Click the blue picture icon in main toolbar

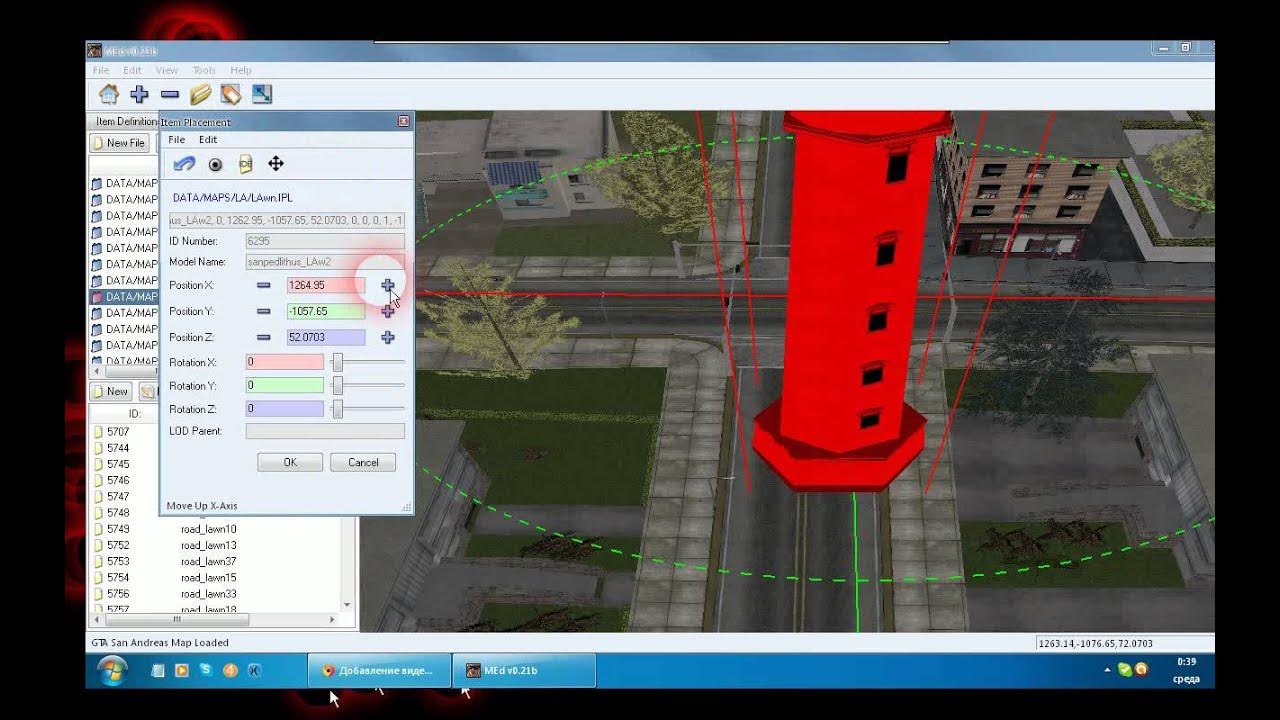pos(262,94)
